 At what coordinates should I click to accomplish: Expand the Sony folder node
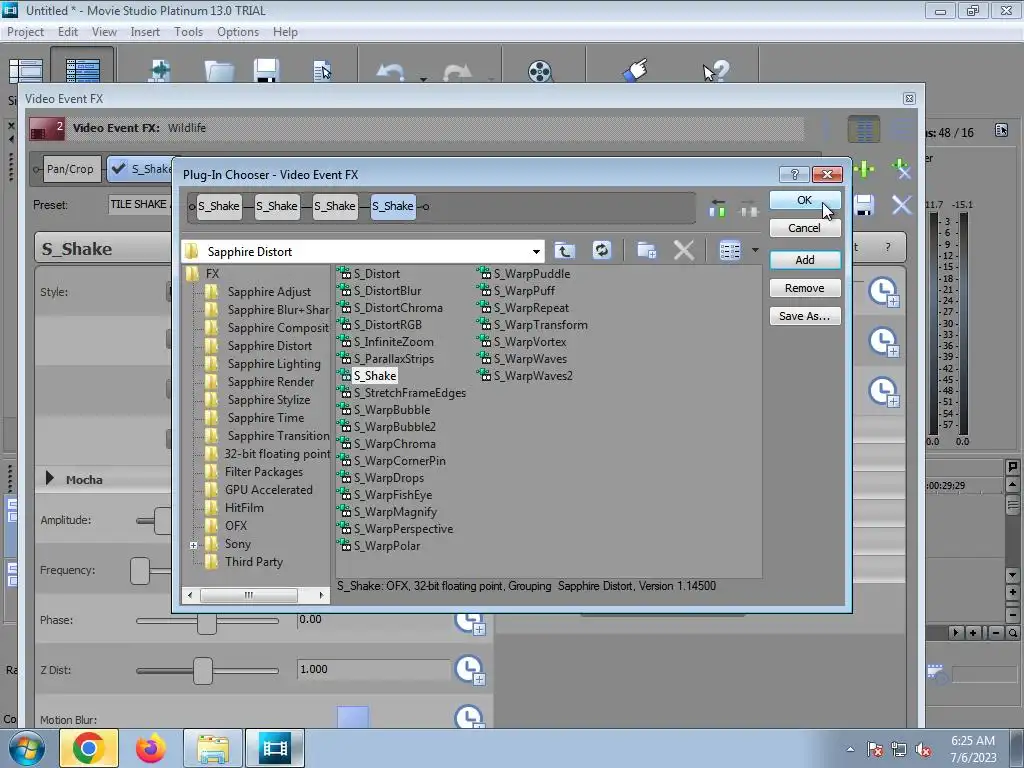click(193, 545)
